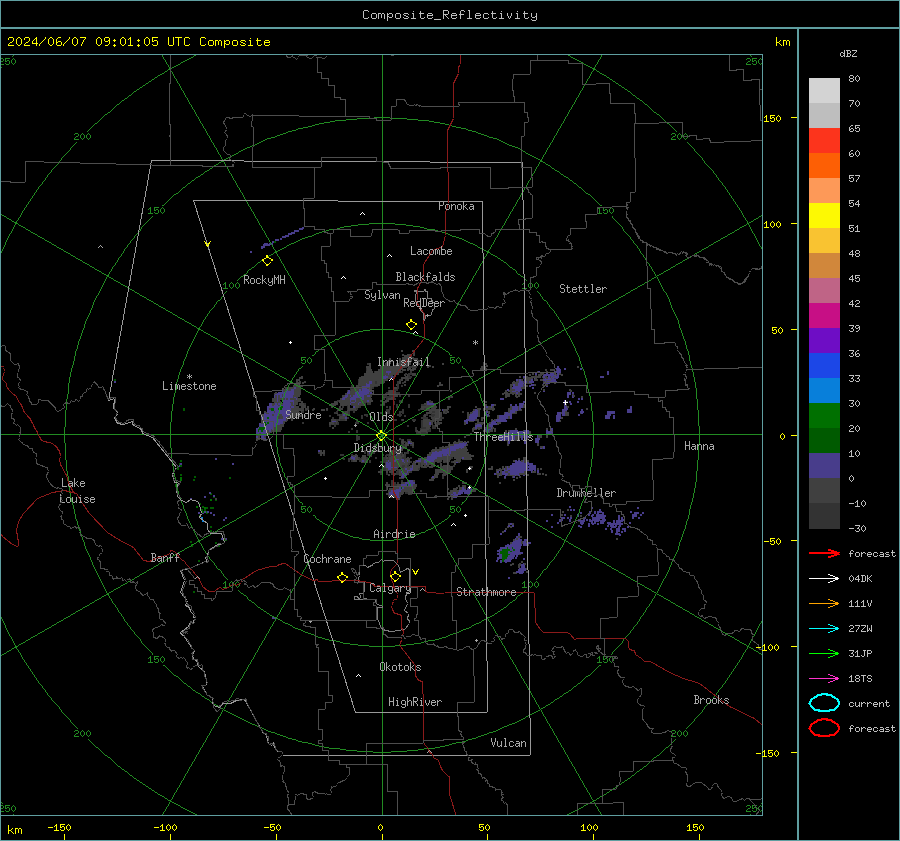Click the Strathmore map label

click(x=486, y=592)
